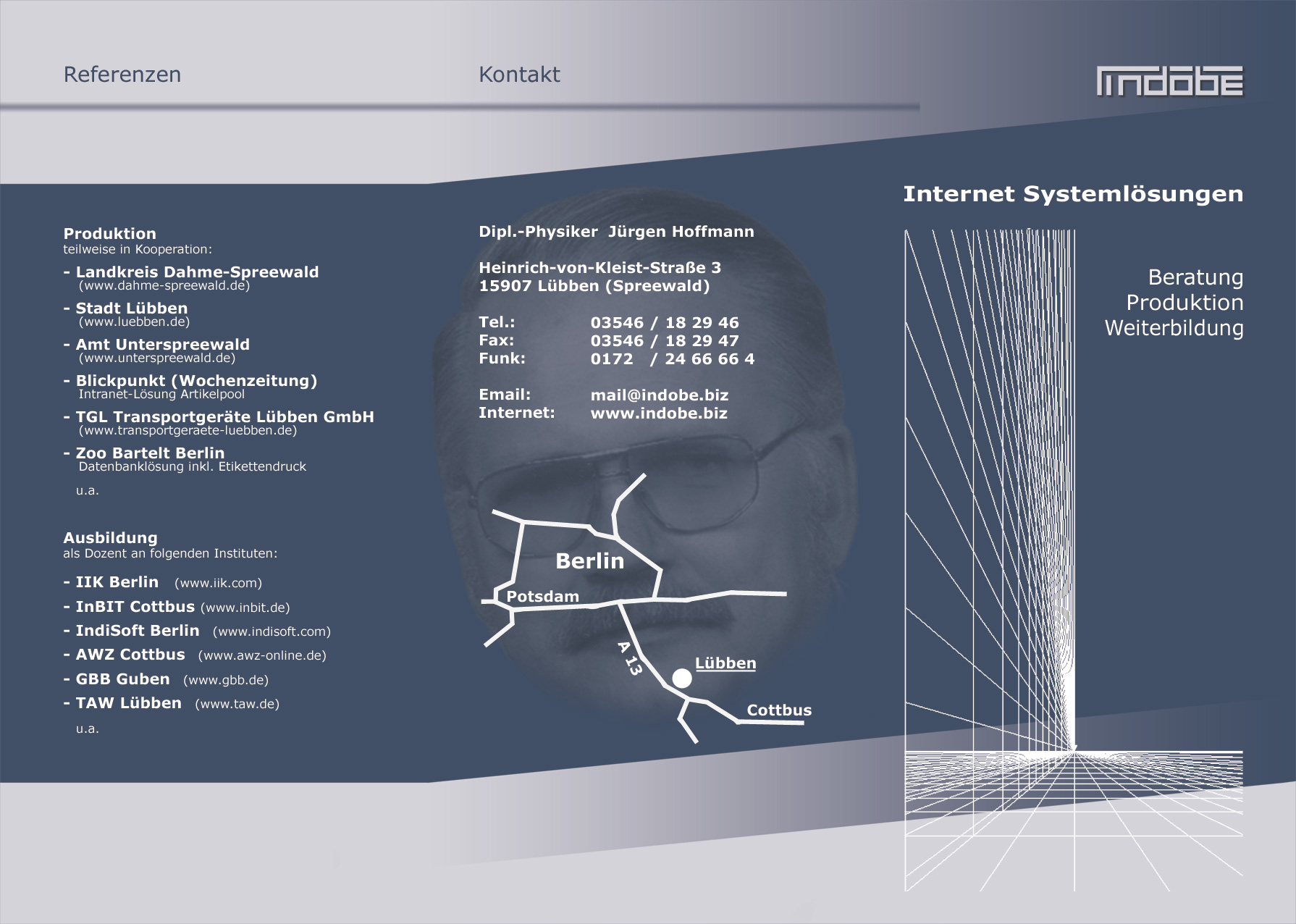Click the Berlin label on the map
Screen dimensions: 1296x924
point(589,561)
